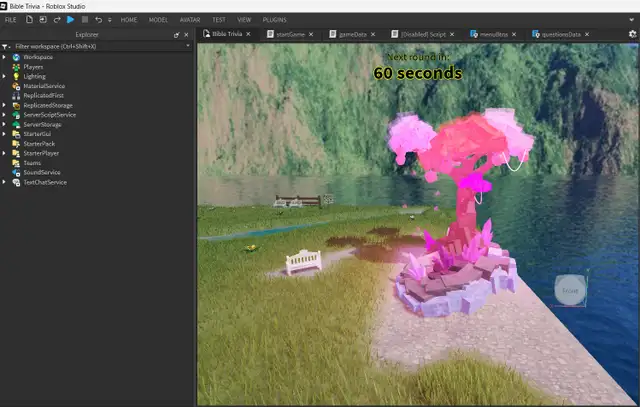
Task: Open the filter workspace dropdown arrow
Action: 188,46
